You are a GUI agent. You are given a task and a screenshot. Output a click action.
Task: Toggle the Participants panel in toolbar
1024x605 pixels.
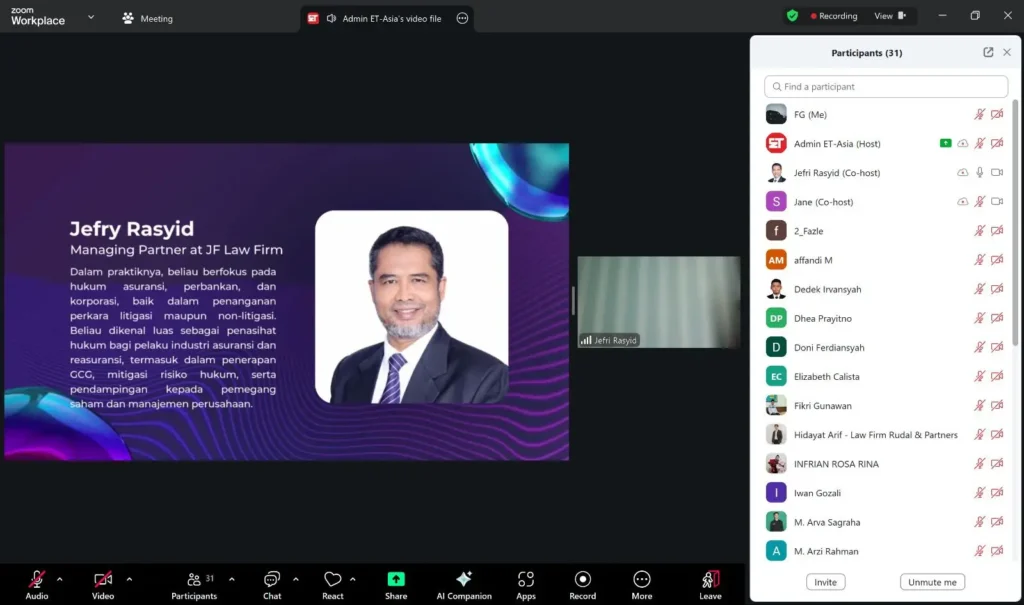pyautogui.click(x=195, y=580)
